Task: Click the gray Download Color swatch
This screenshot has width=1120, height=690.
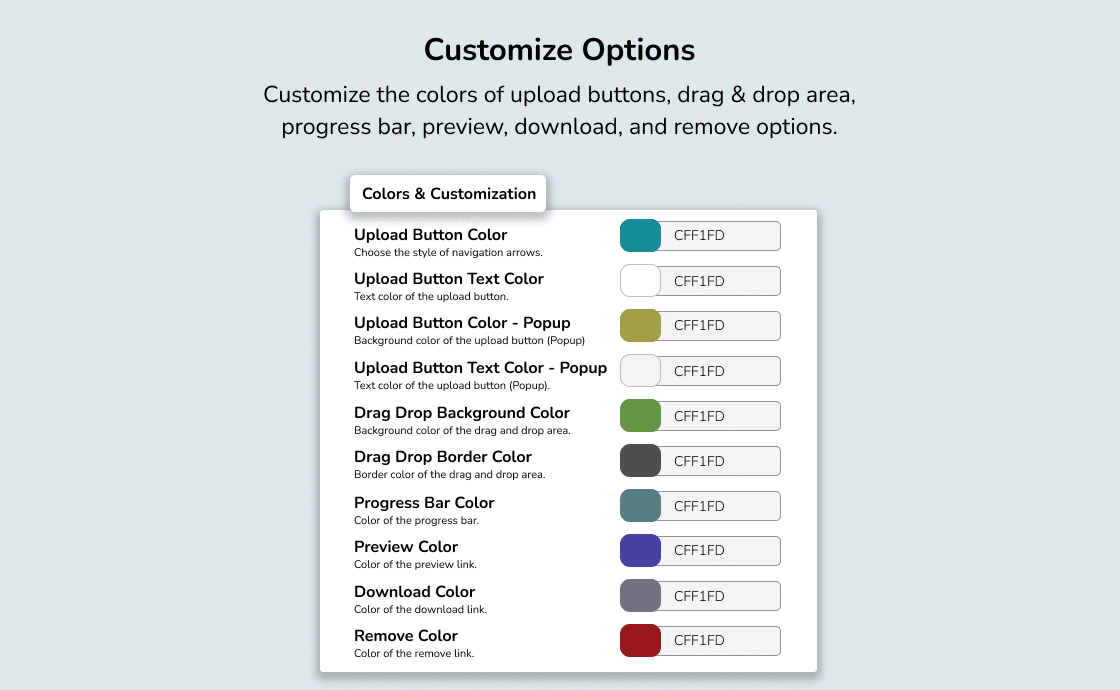Action: (640, 596)
